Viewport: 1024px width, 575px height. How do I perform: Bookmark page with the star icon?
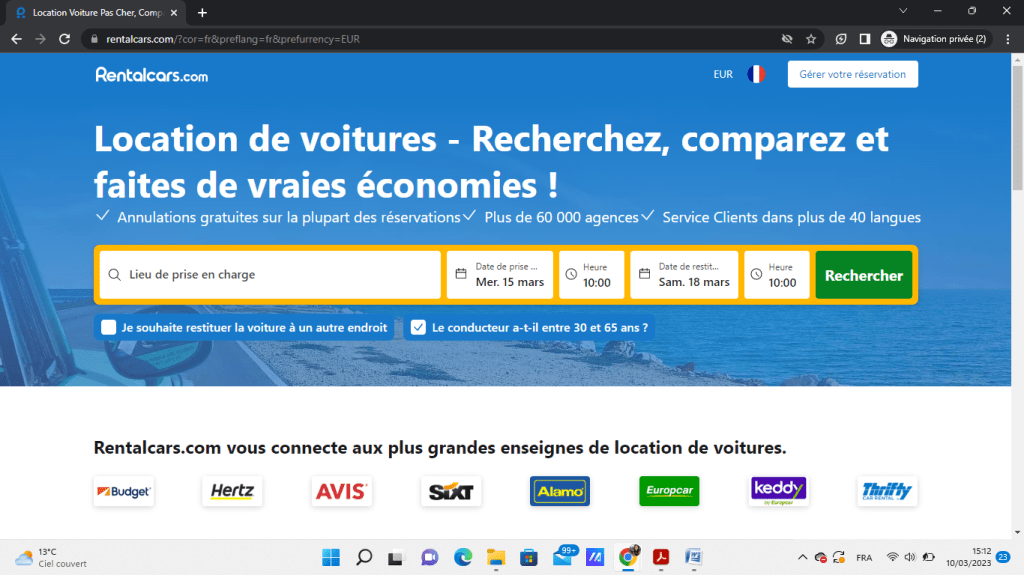(811, 39)
